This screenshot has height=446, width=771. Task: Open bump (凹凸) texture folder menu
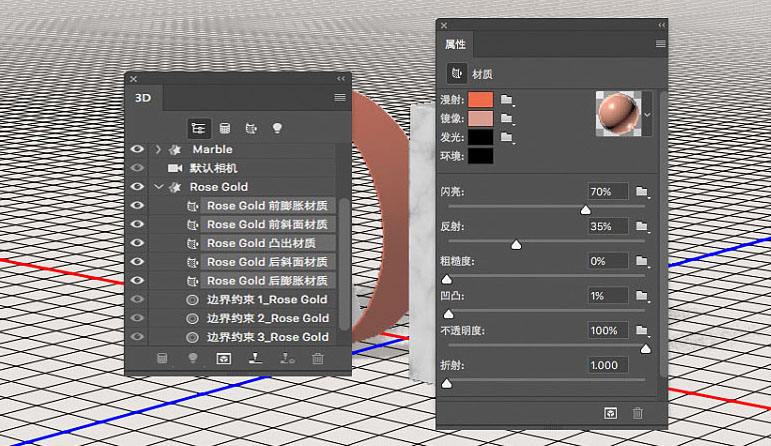[x=642, y=296]
